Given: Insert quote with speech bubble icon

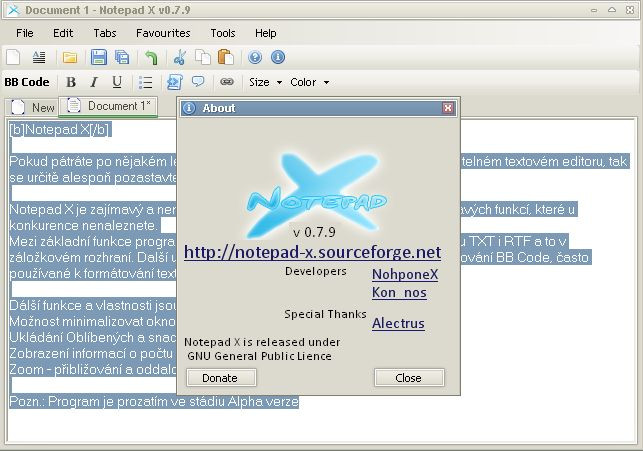Looking at the screenshot, I should point(198,81).
